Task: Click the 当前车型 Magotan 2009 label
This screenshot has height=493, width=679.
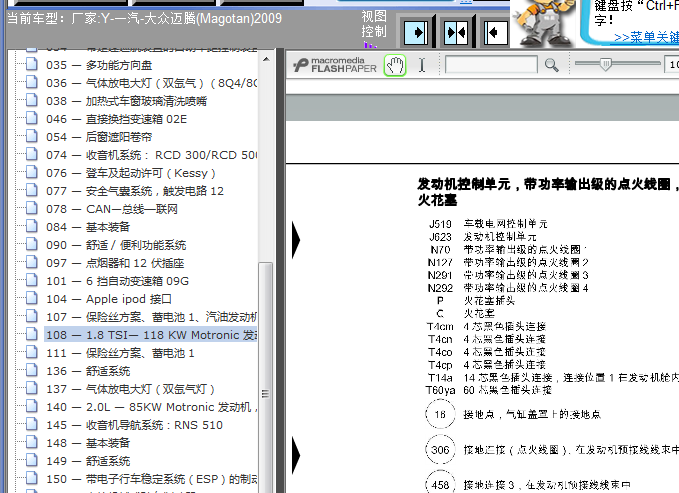Action: pos(145,19)
